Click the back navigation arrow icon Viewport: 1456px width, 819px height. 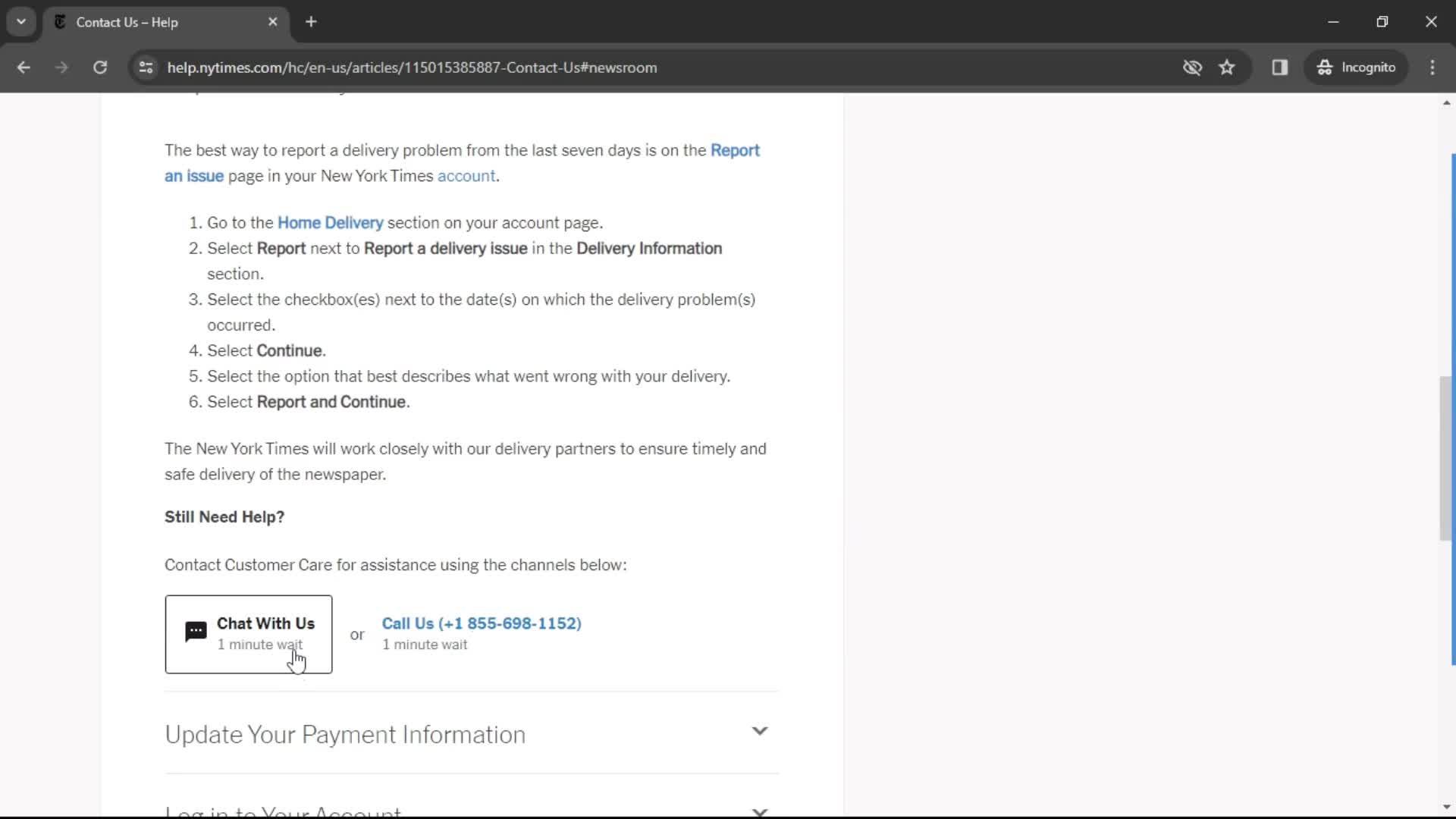24,67
